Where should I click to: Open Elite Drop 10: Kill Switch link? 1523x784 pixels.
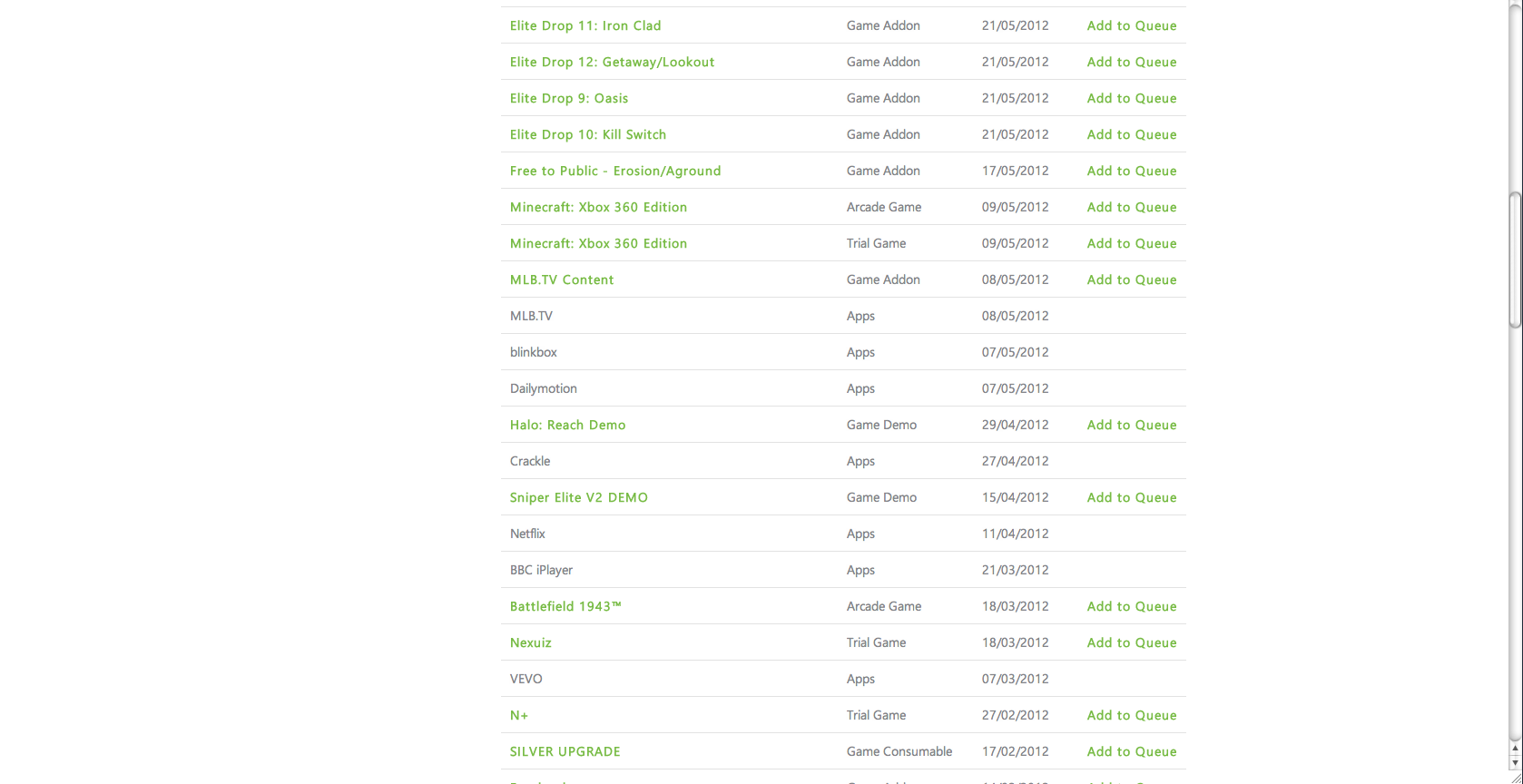[x=588, y=134]
